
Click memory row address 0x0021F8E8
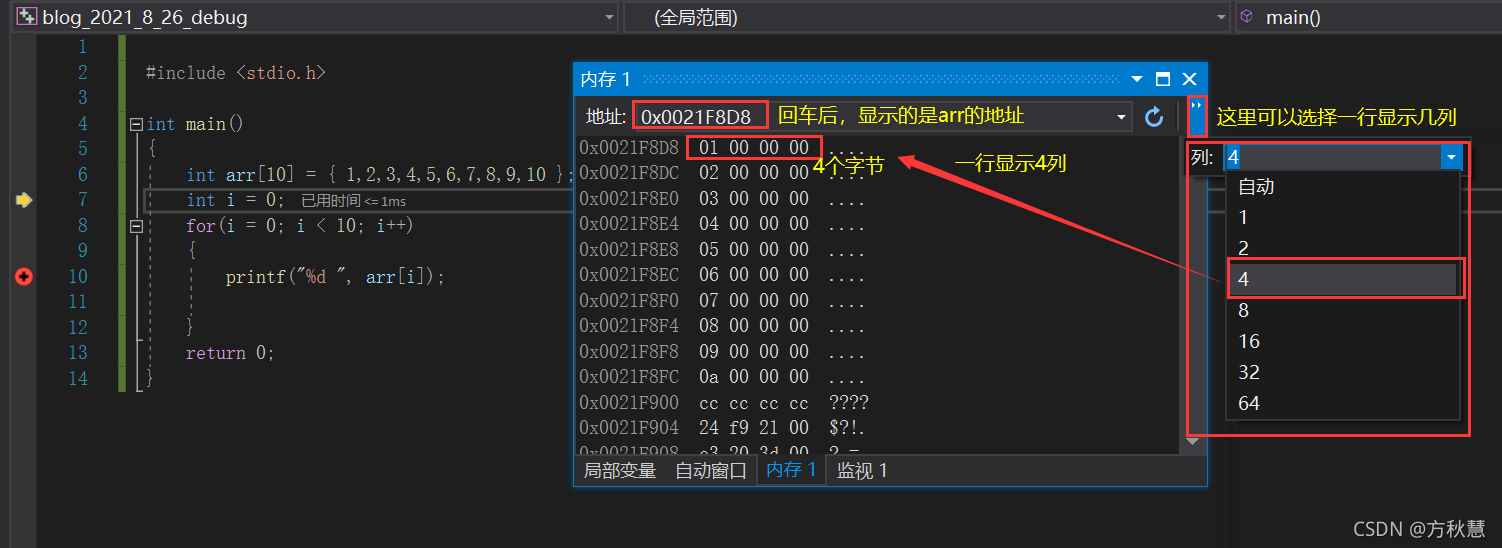(x=629, y=250)
